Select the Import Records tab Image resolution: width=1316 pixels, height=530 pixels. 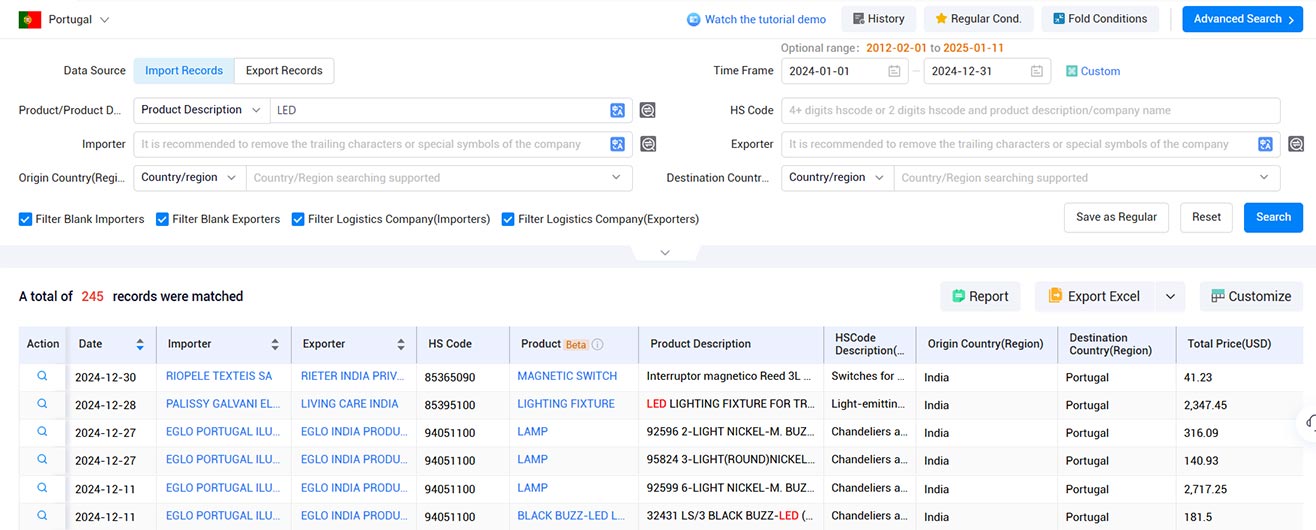click(184, 71)
